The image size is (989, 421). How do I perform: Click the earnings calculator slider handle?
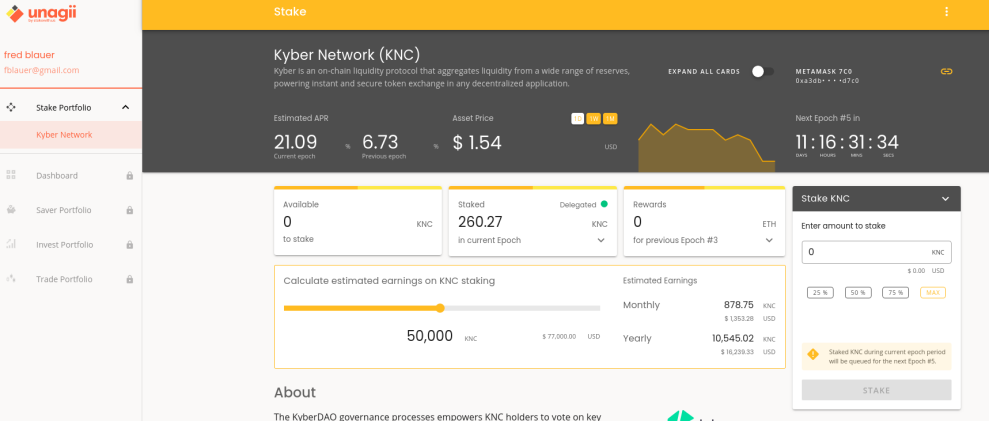pyautogui.click(x=440, y=308)
